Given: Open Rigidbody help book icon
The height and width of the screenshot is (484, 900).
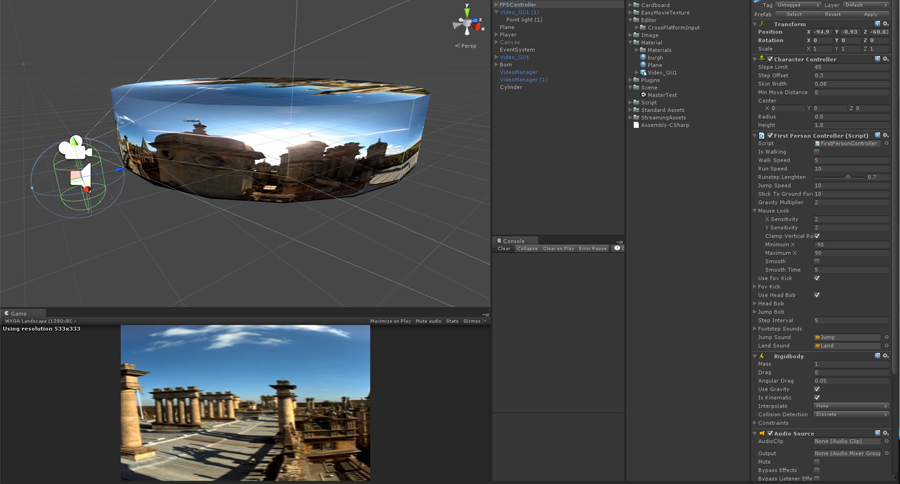Looking at the screenshot, I should click(x=878, y=356).
